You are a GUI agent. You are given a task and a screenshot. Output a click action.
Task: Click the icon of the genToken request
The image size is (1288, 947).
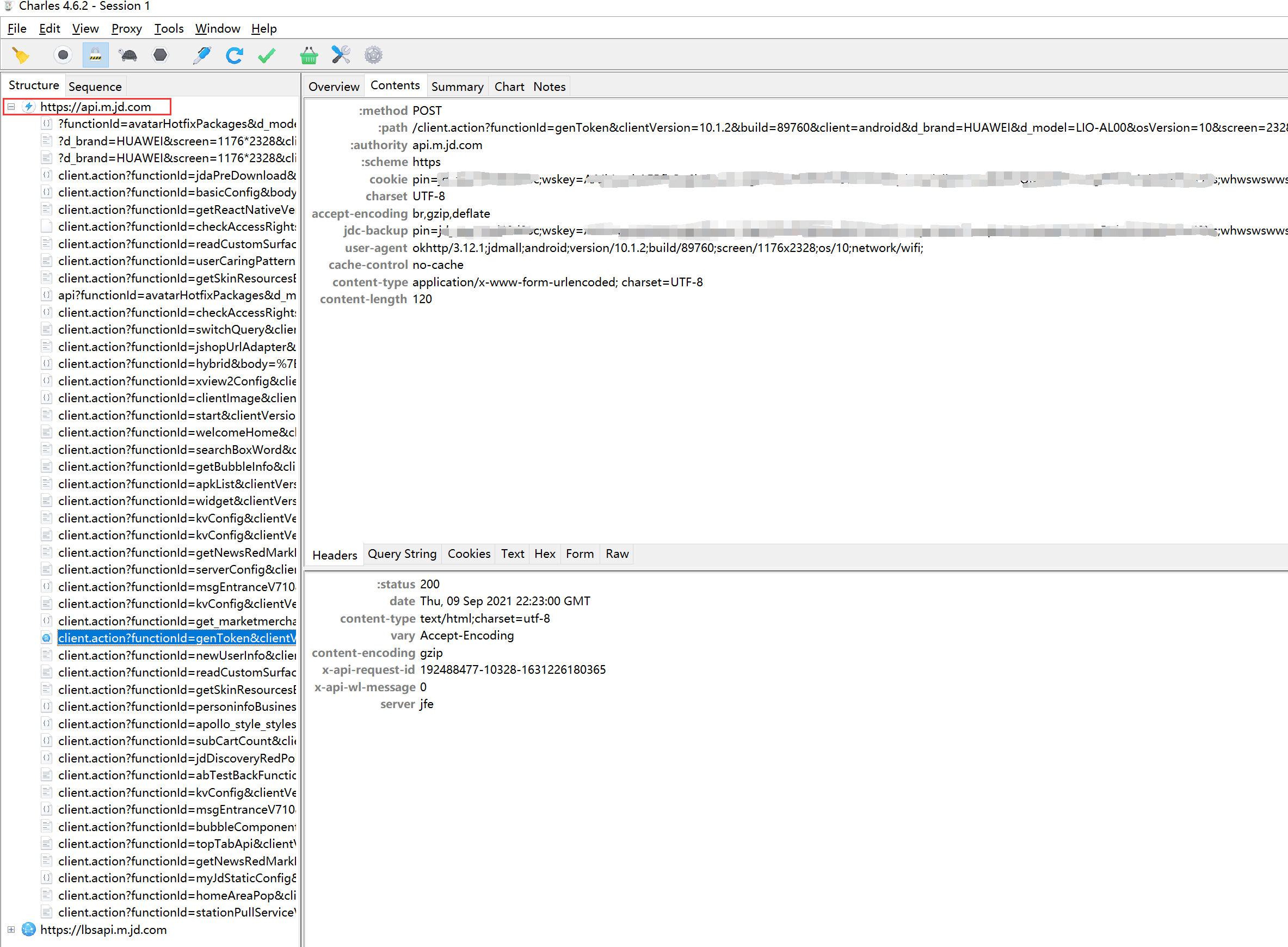click(47, 638)
